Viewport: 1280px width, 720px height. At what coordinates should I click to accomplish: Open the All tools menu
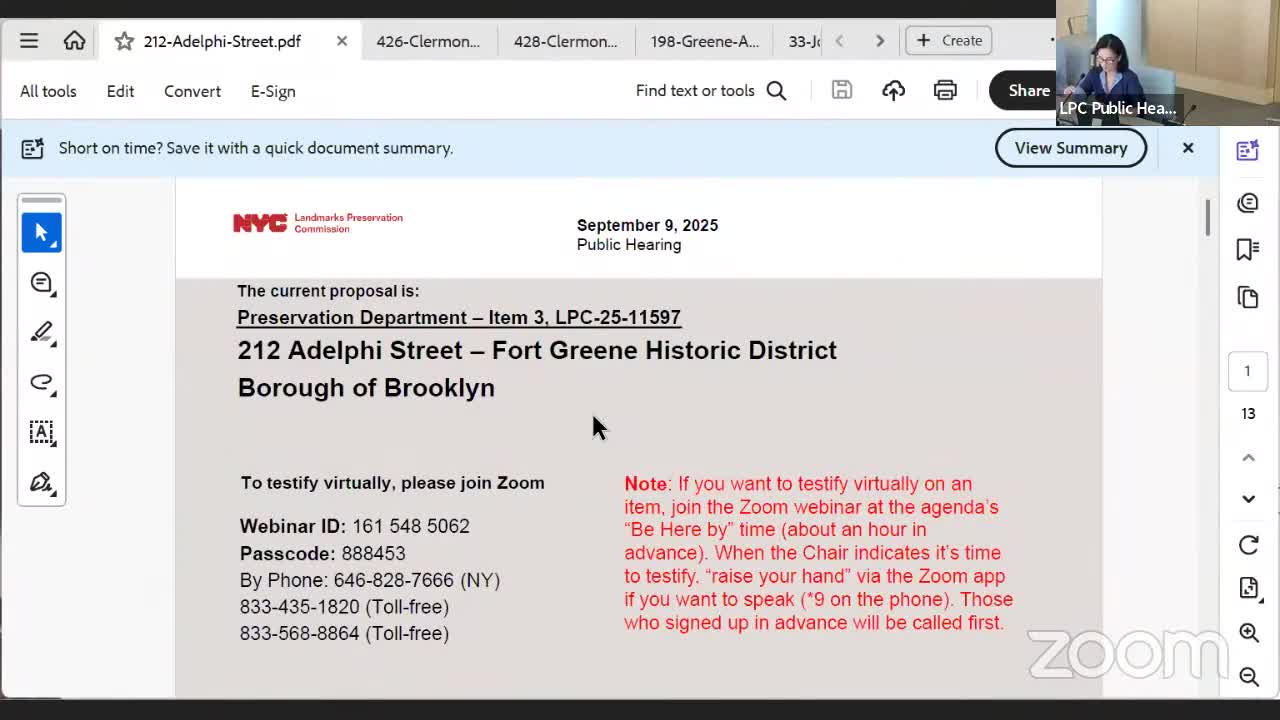tap(48, 91)
